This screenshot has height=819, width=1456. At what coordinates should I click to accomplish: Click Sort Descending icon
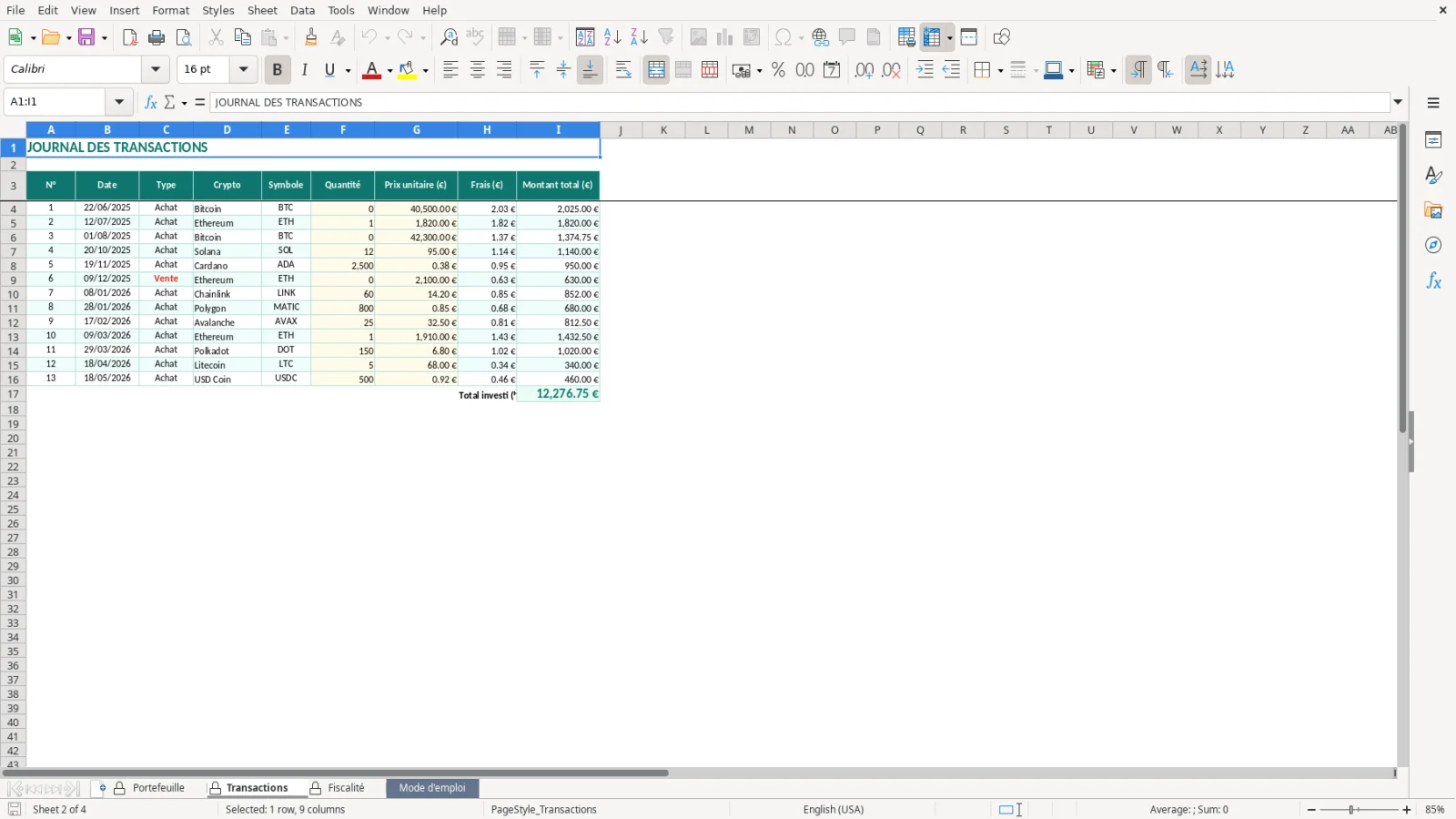tap(639, 37)
